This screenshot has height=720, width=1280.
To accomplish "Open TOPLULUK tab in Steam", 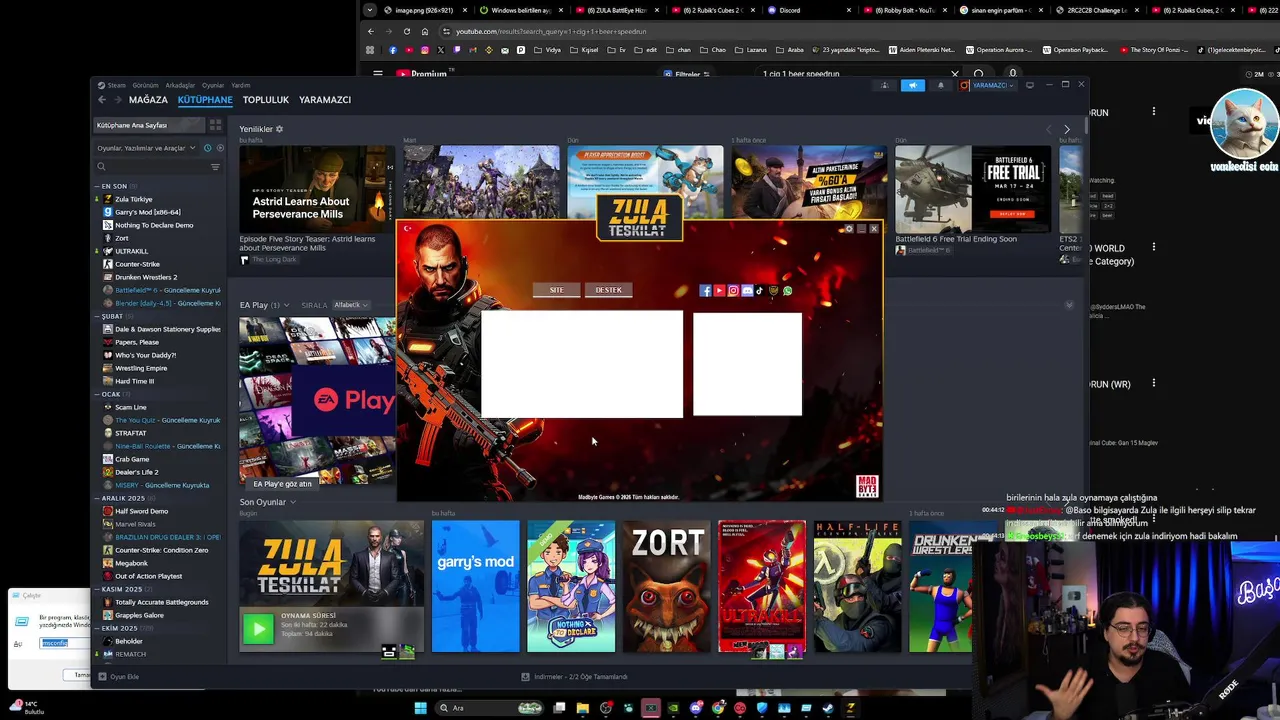I will click(266, 100).
